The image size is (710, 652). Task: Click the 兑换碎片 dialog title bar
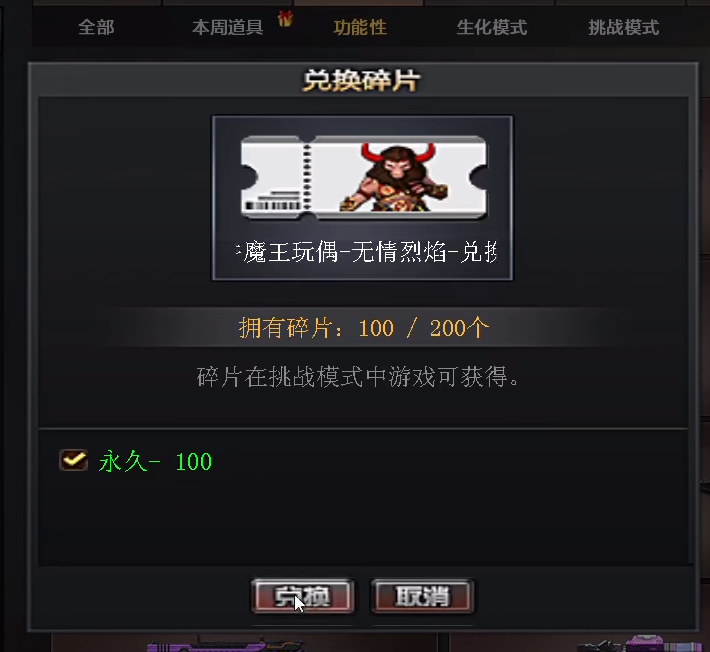361,81
